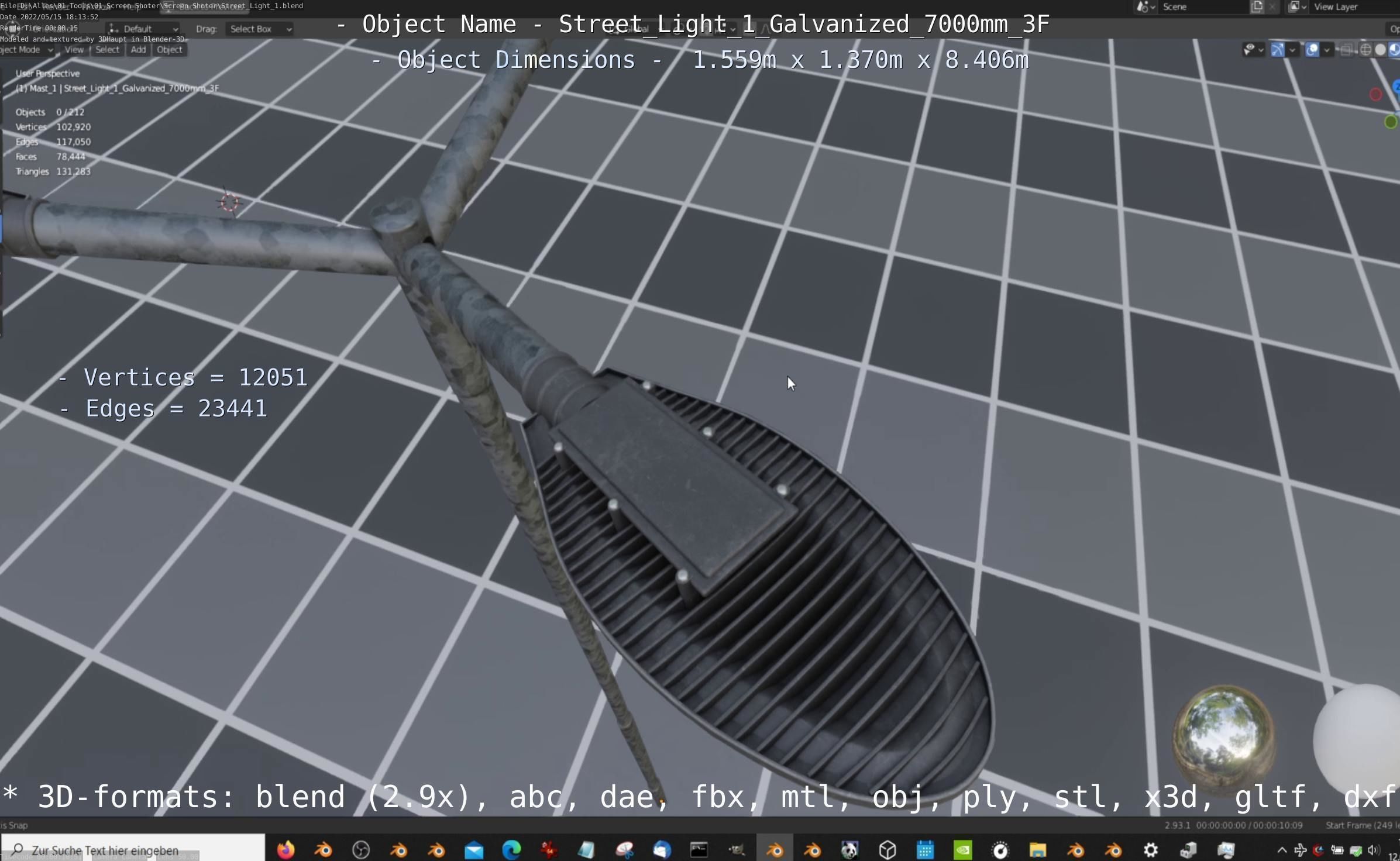Screen dimensions: 1400x861
Task: Open the Default orientation dropdown
Action: [x=143, y=29]
